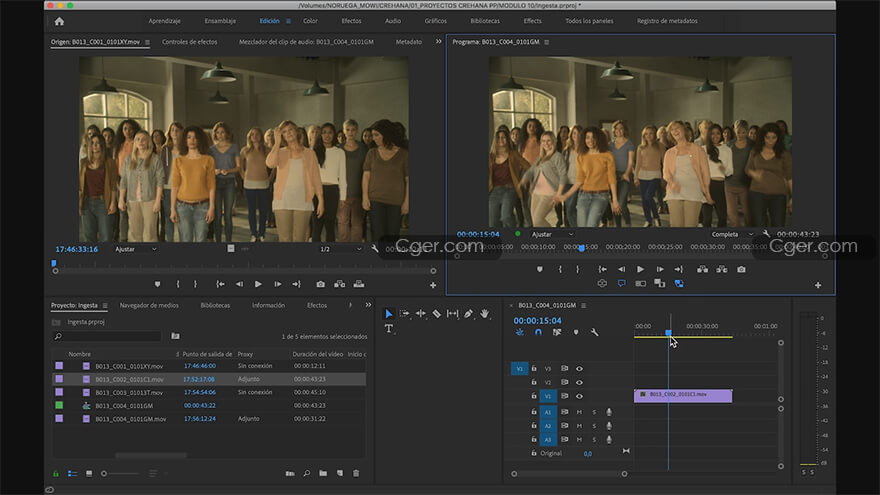Switch to Audio workspace
Screen dimensions: 880x495
[393, 21]
